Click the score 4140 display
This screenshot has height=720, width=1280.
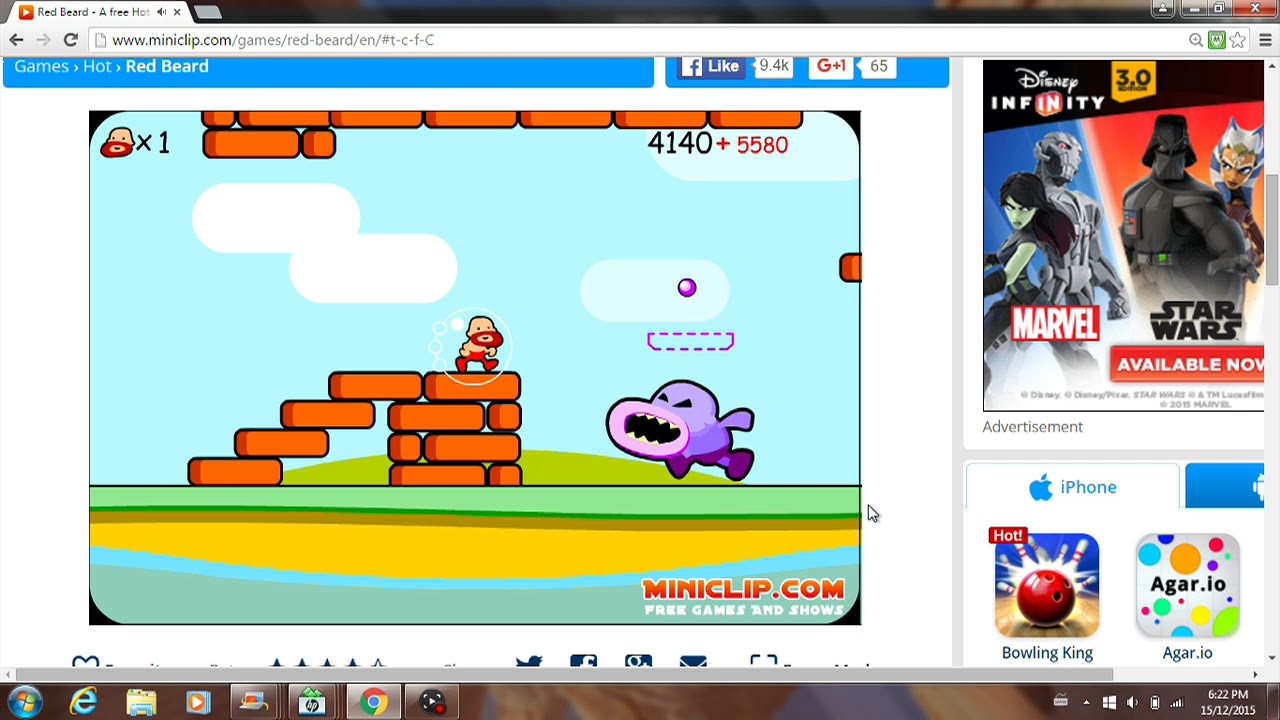pyautogui.click(x=679, y=143)
